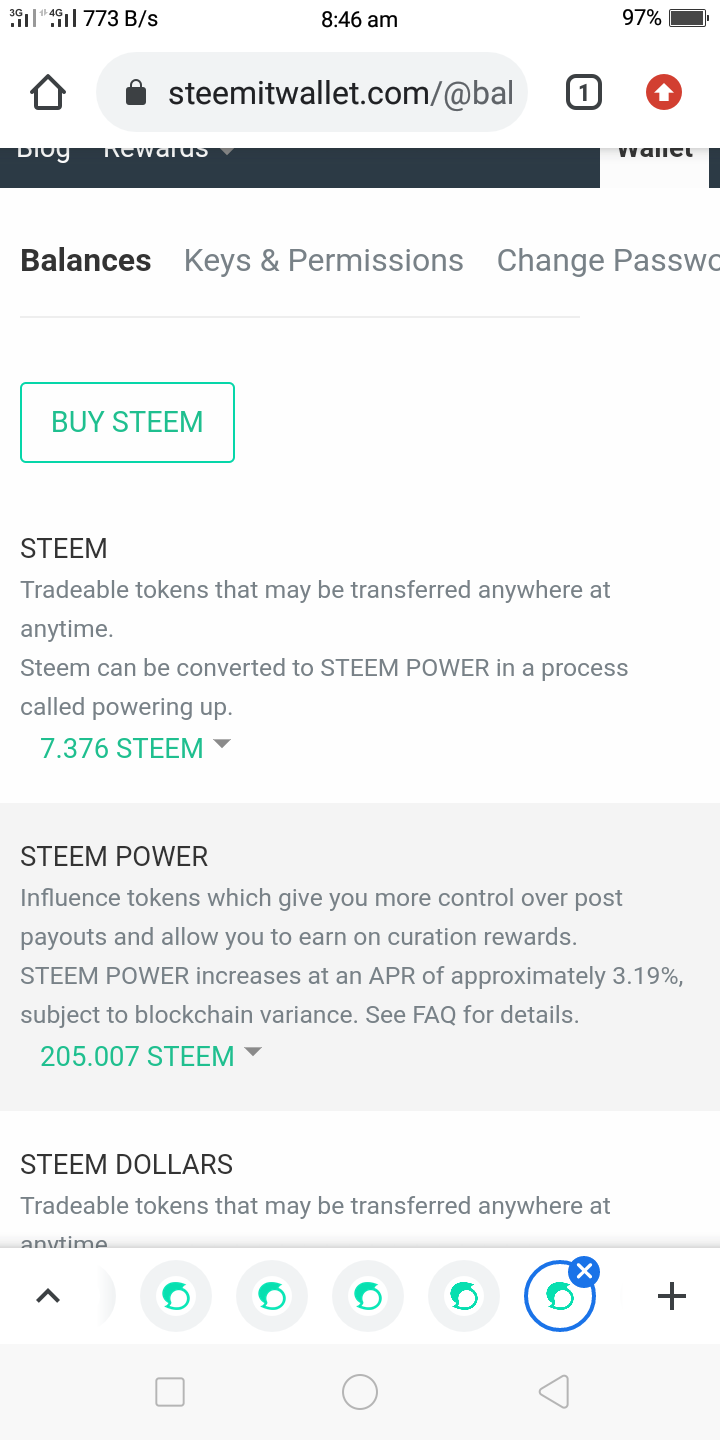Select the Balances tab

[x=86, y=261]
